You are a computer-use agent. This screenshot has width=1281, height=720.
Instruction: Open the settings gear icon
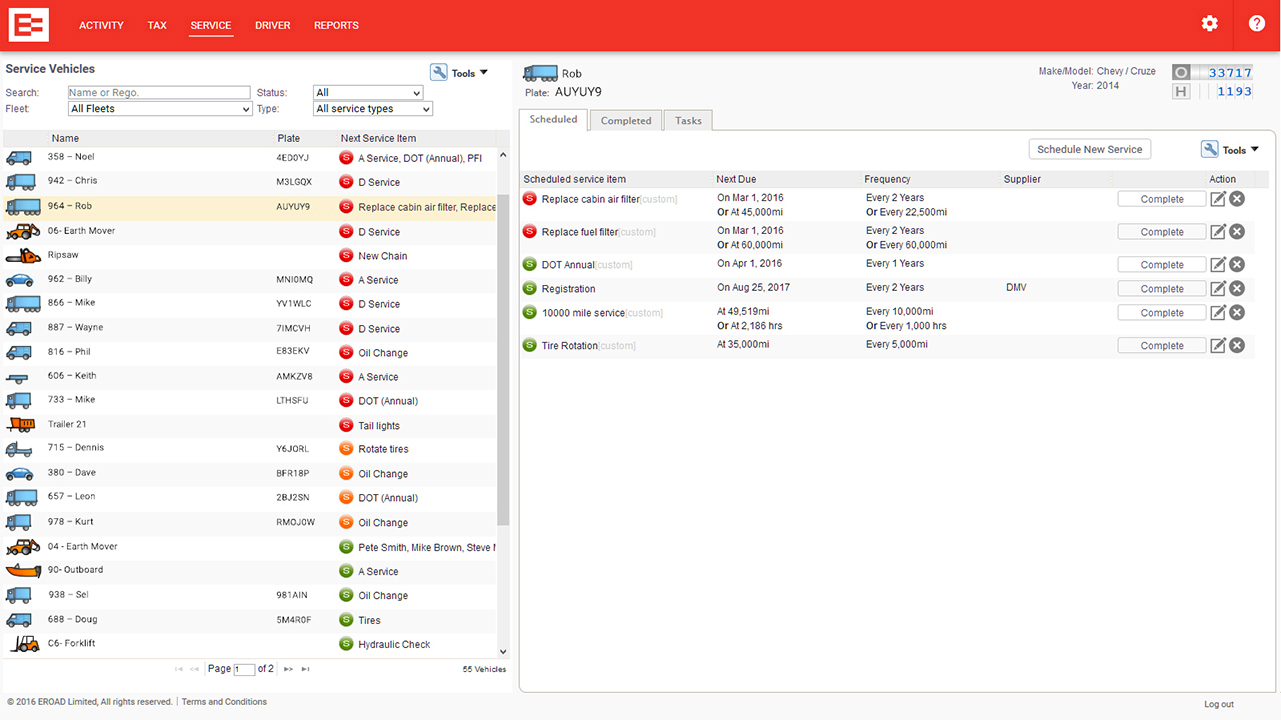tap(1210, 24)
